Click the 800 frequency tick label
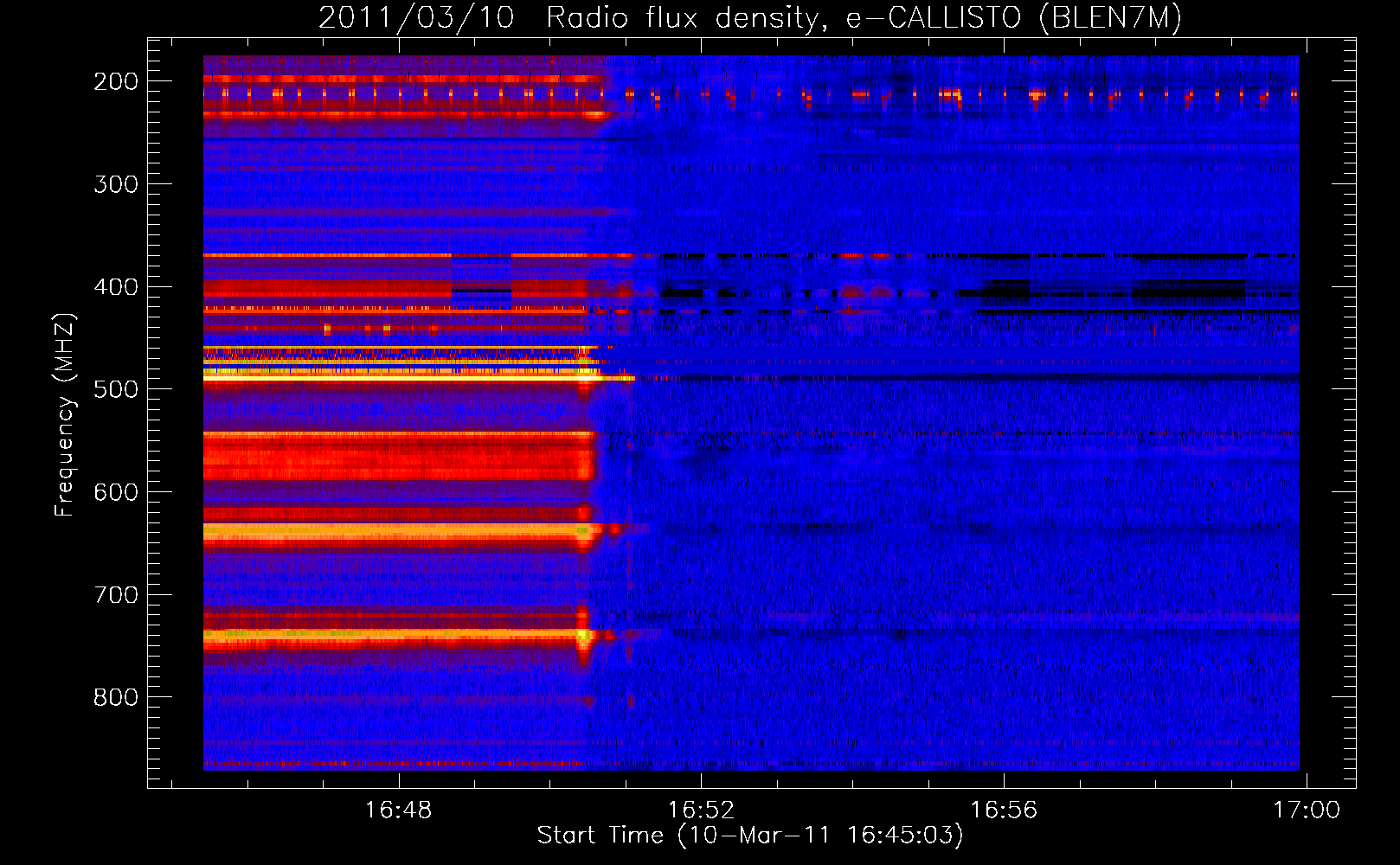Image resolution: width=1400 pixels, height=865 pixels. tap(116, 697)
